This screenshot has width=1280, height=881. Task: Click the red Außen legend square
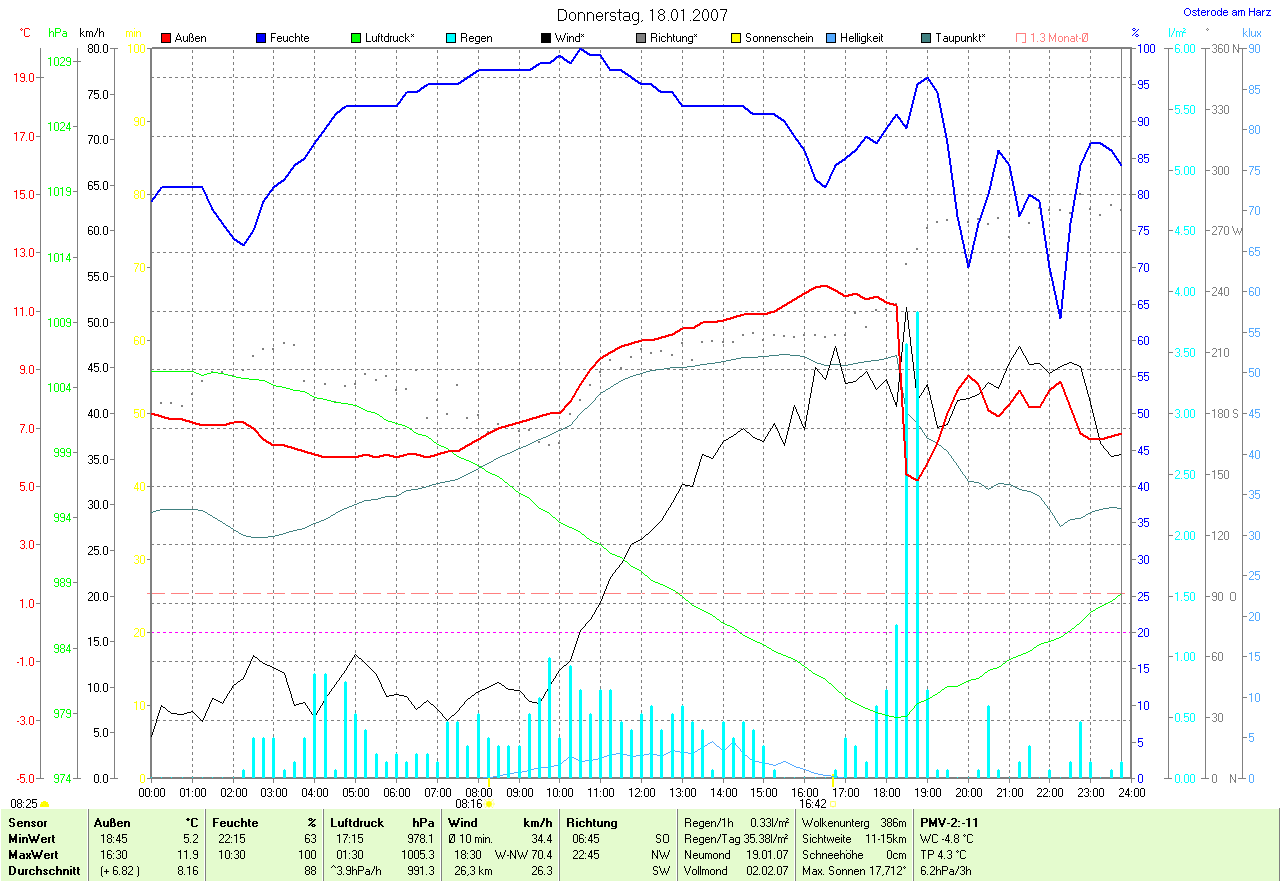(166, 38)
